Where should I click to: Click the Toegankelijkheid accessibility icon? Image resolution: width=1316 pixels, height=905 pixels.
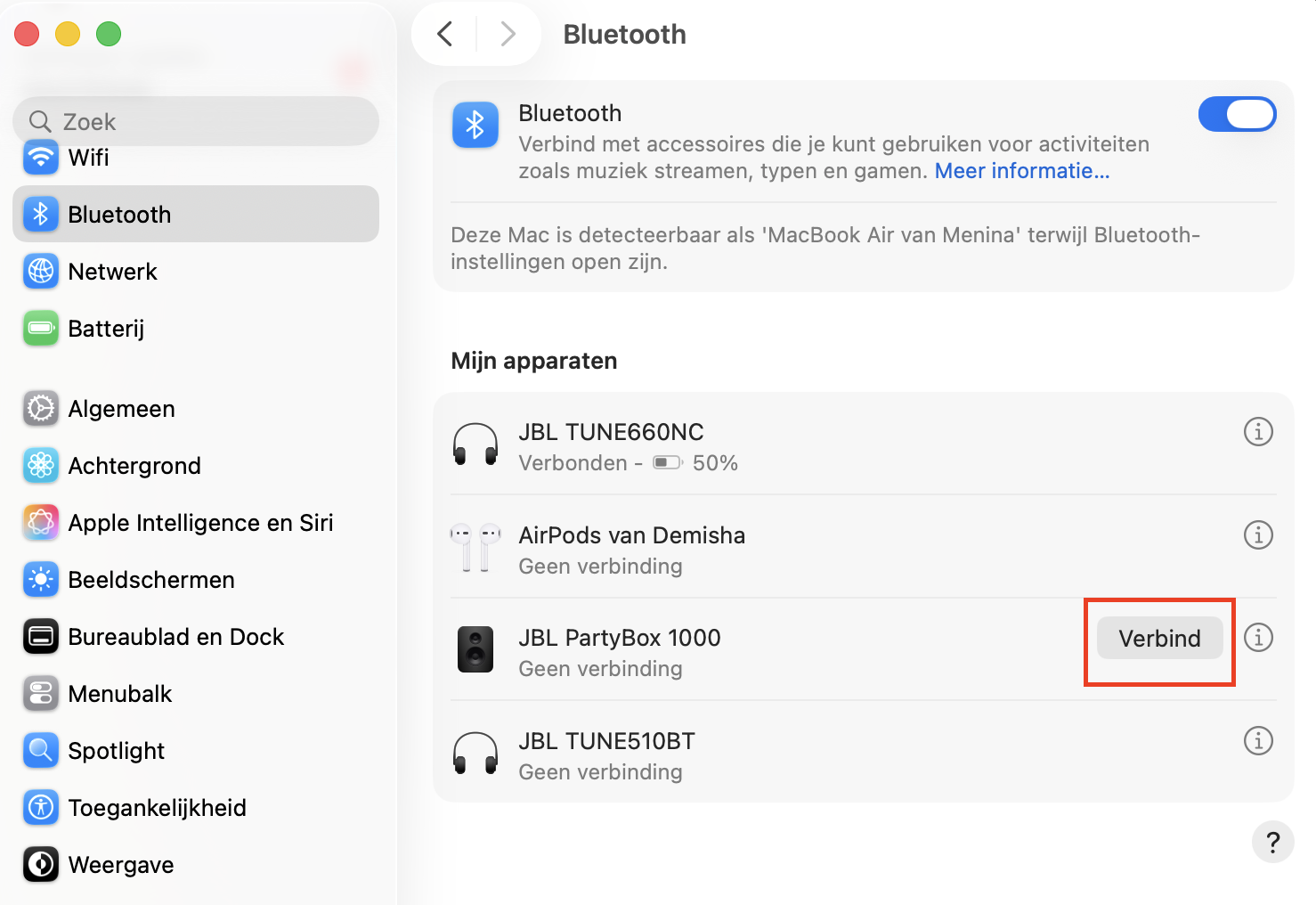[x=40, y=807]
